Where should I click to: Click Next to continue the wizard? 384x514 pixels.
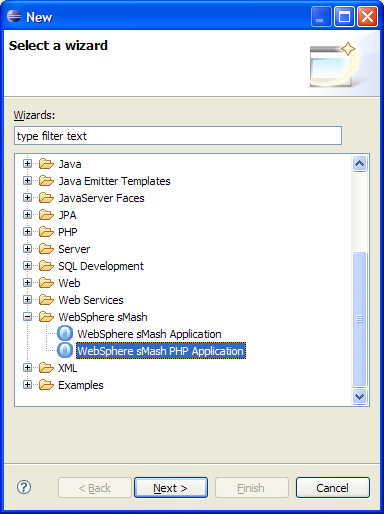[x=171, y=488]
